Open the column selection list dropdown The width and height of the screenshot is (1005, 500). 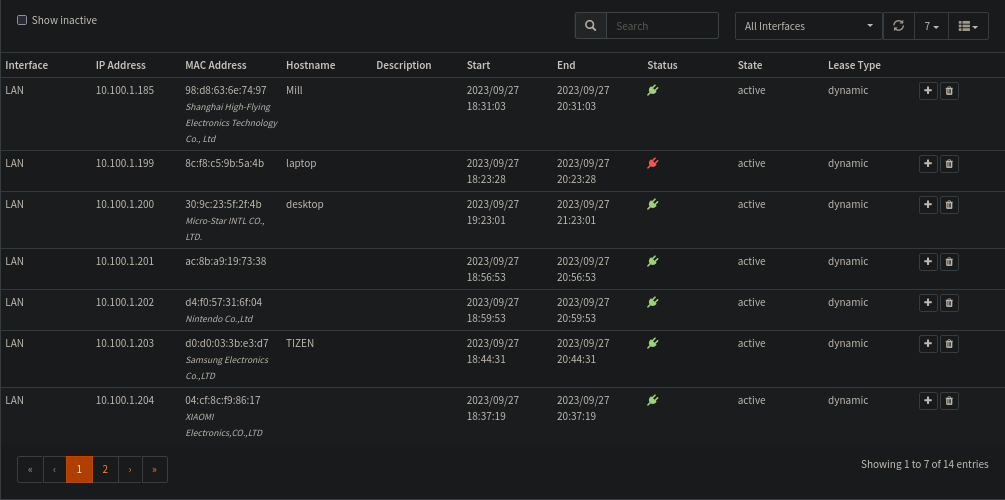click(967, 26)
